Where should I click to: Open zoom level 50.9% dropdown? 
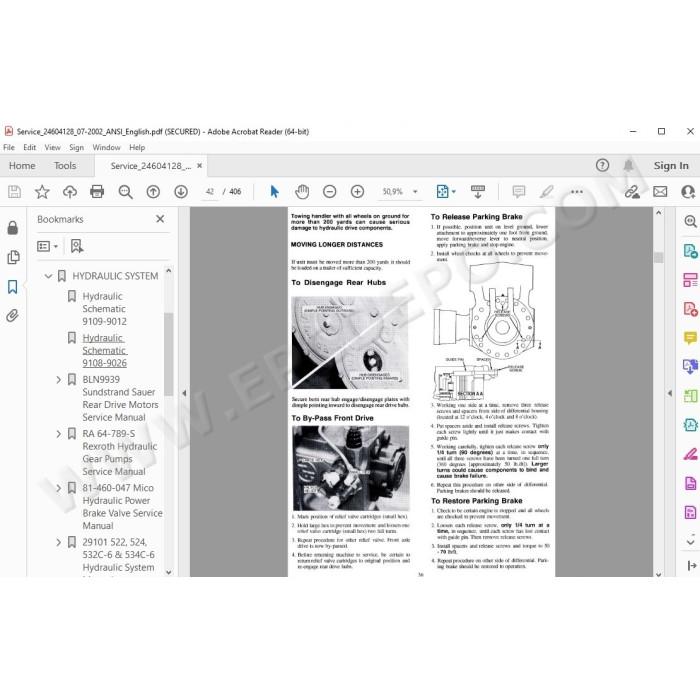point(415,192)
